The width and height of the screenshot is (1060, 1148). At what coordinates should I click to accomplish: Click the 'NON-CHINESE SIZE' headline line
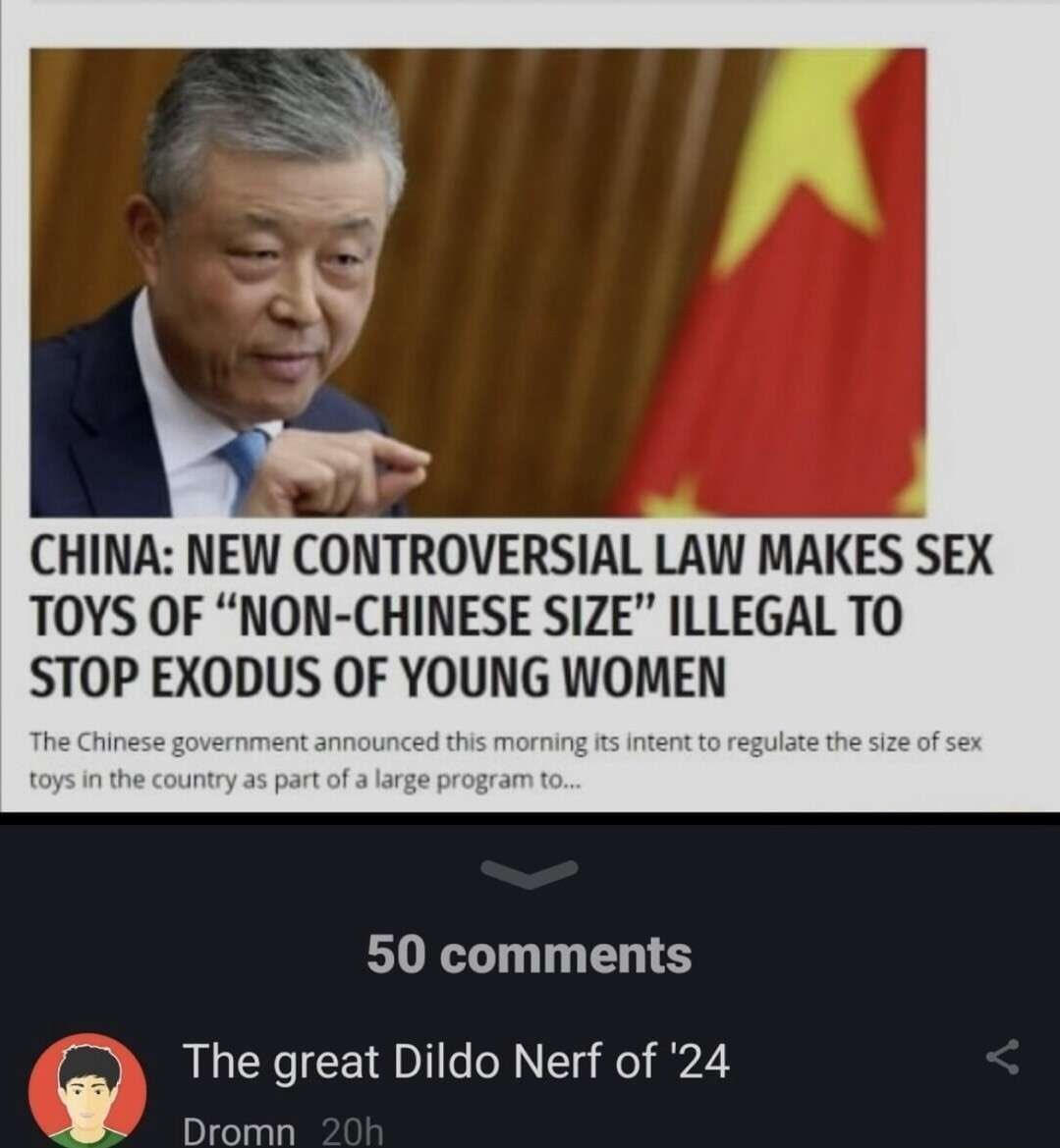(x=466, y=617)
